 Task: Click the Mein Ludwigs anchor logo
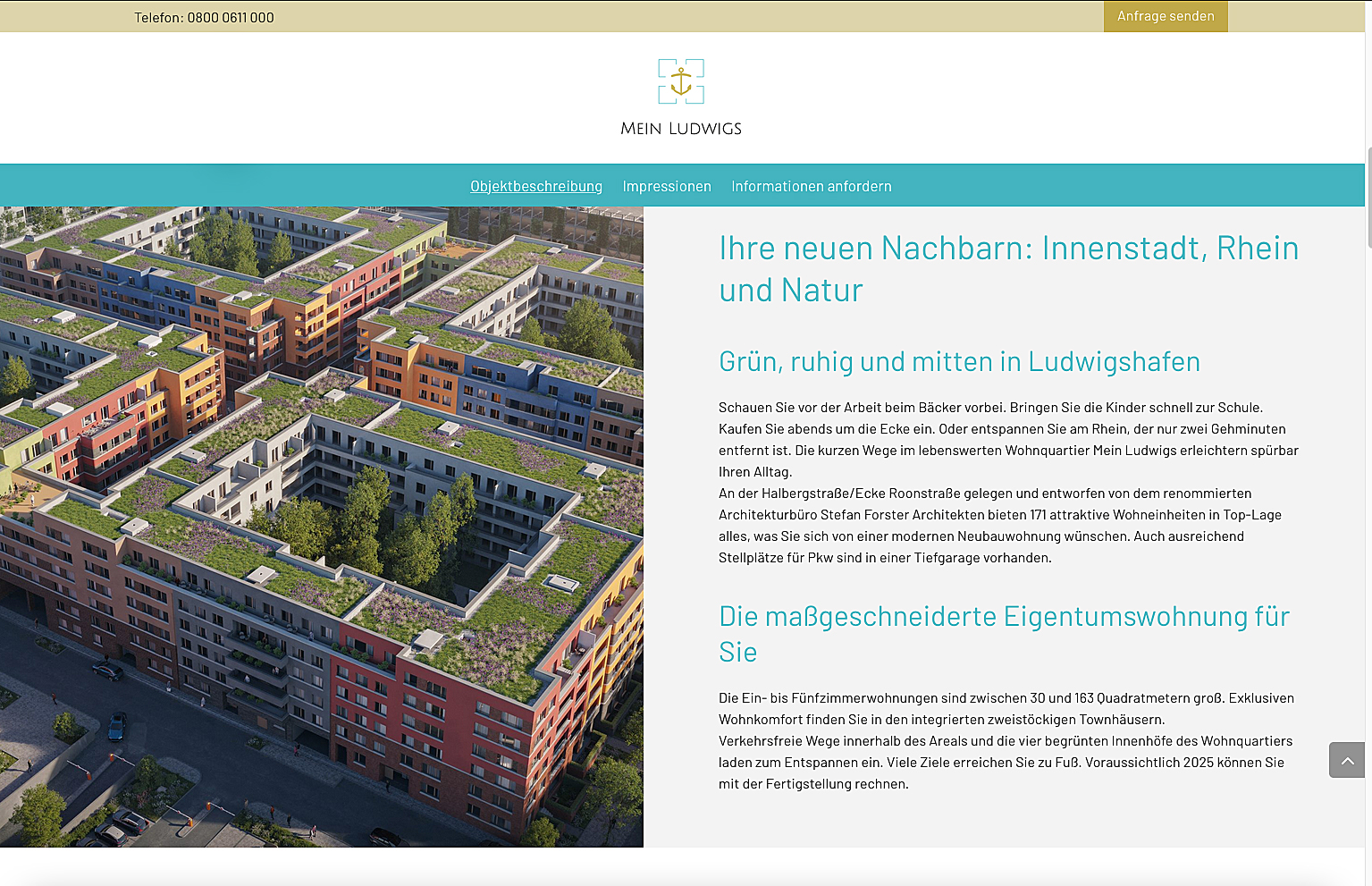681,81
